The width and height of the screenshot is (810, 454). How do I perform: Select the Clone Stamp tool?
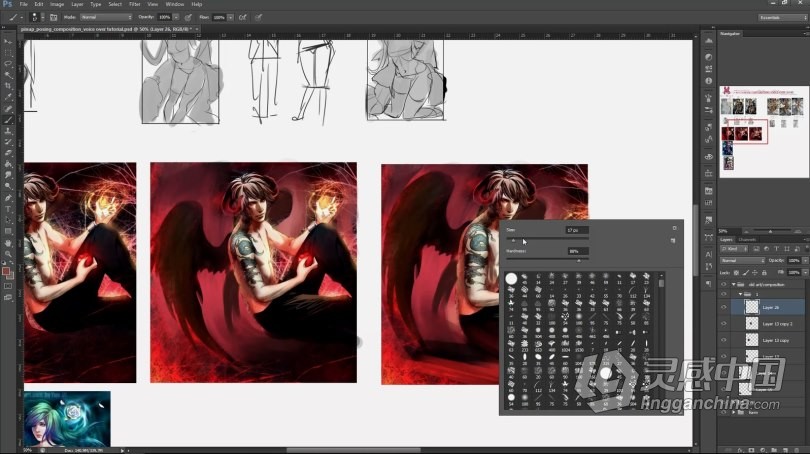click(8, 131)
